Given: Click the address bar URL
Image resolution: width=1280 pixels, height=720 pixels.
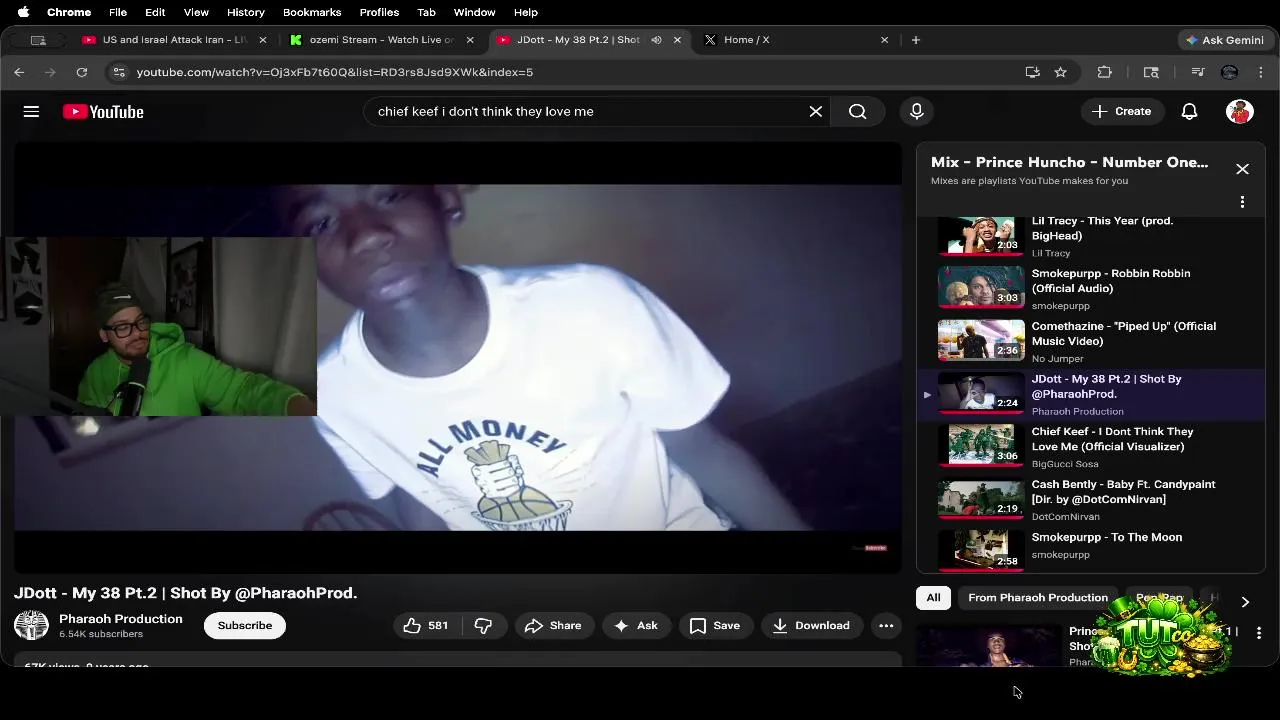Looking at the screenshot, I should pos(335,72).
